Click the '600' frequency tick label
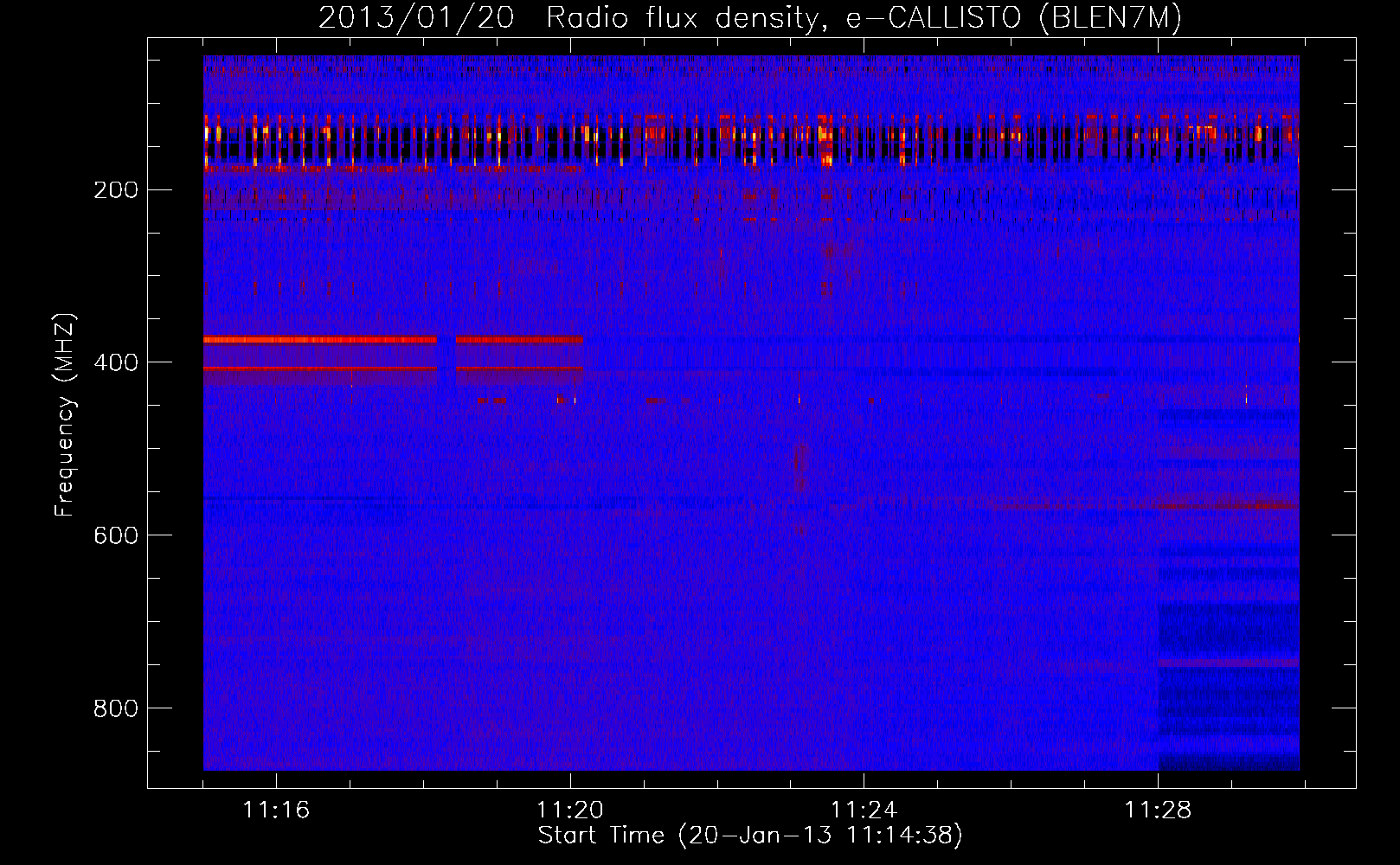 [116, 536]
